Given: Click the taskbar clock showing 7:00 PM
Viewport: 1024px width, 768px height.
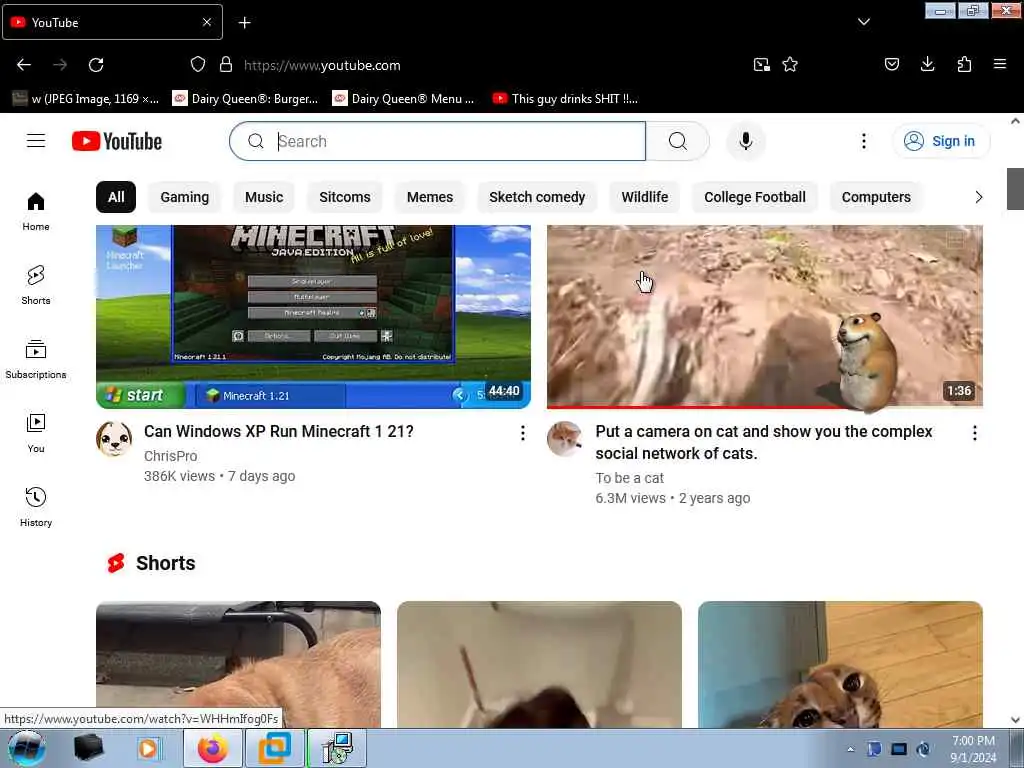Looking at the screenshot, I should 973,749.
